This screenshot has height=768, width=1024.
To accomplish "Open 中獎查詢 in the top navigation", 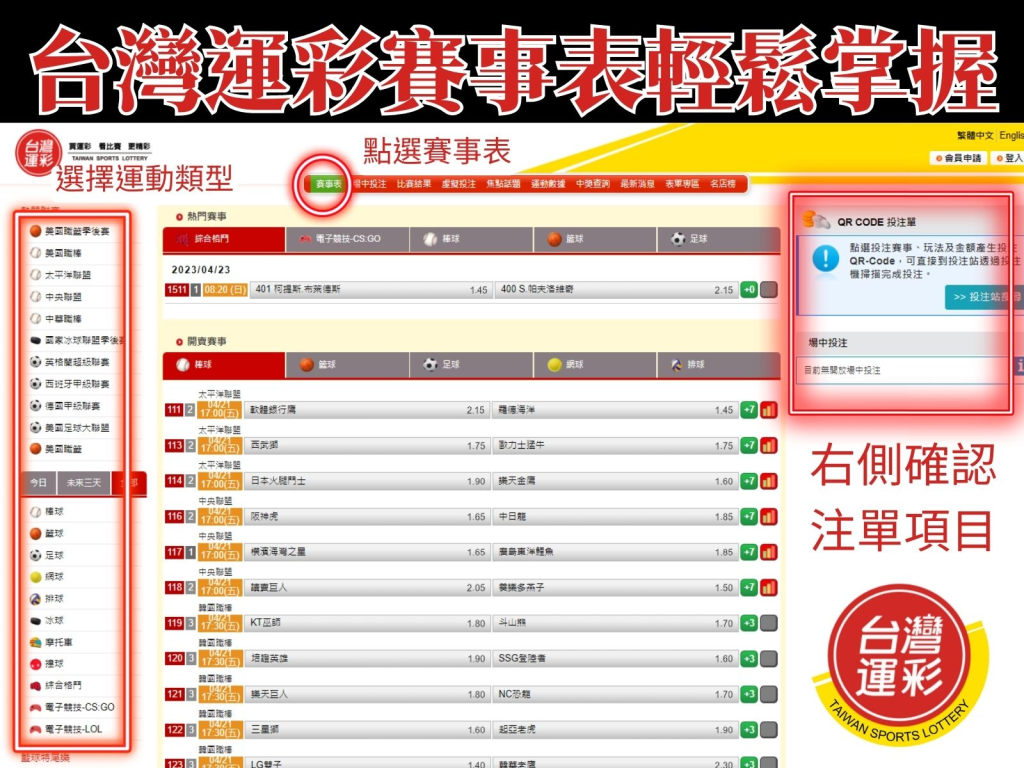I will tap(593, 184).
